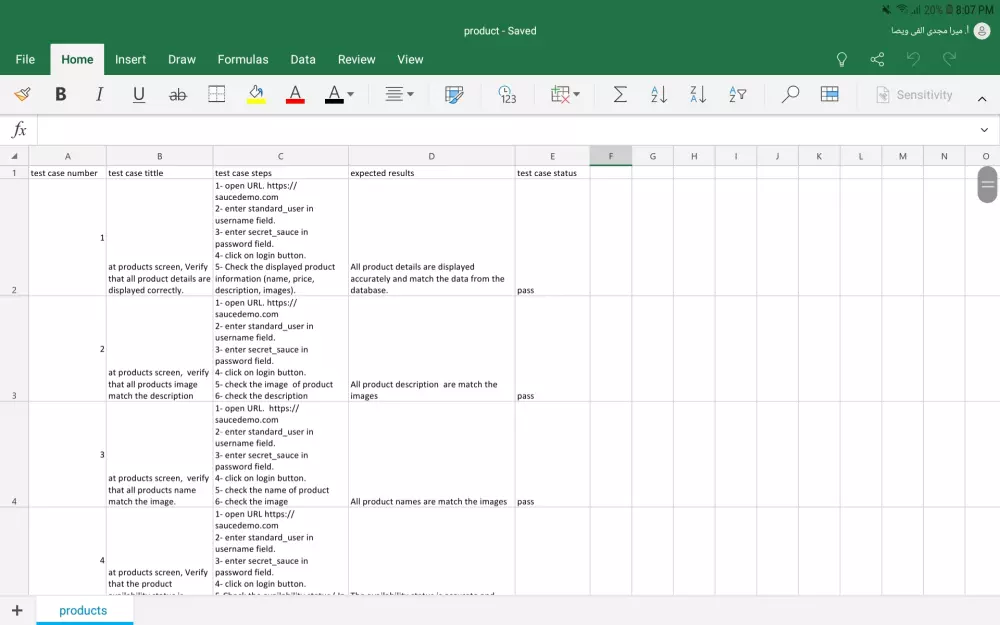1000x625 pixels.
Task: Apply yellow fill color highlight
Action: point(256,94)
